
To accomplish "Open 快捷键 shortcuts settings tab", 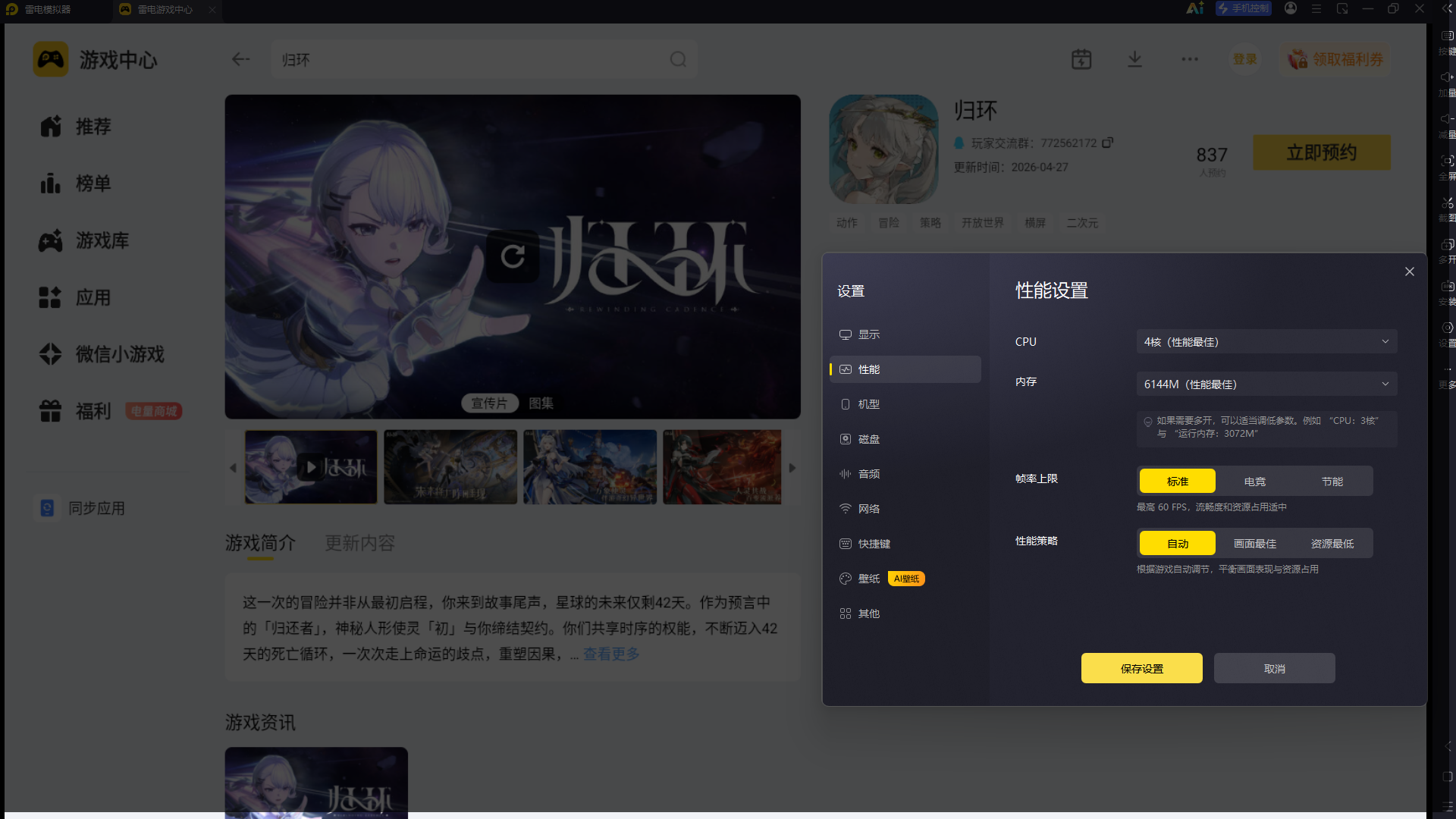I will click(x=905, y=544).
